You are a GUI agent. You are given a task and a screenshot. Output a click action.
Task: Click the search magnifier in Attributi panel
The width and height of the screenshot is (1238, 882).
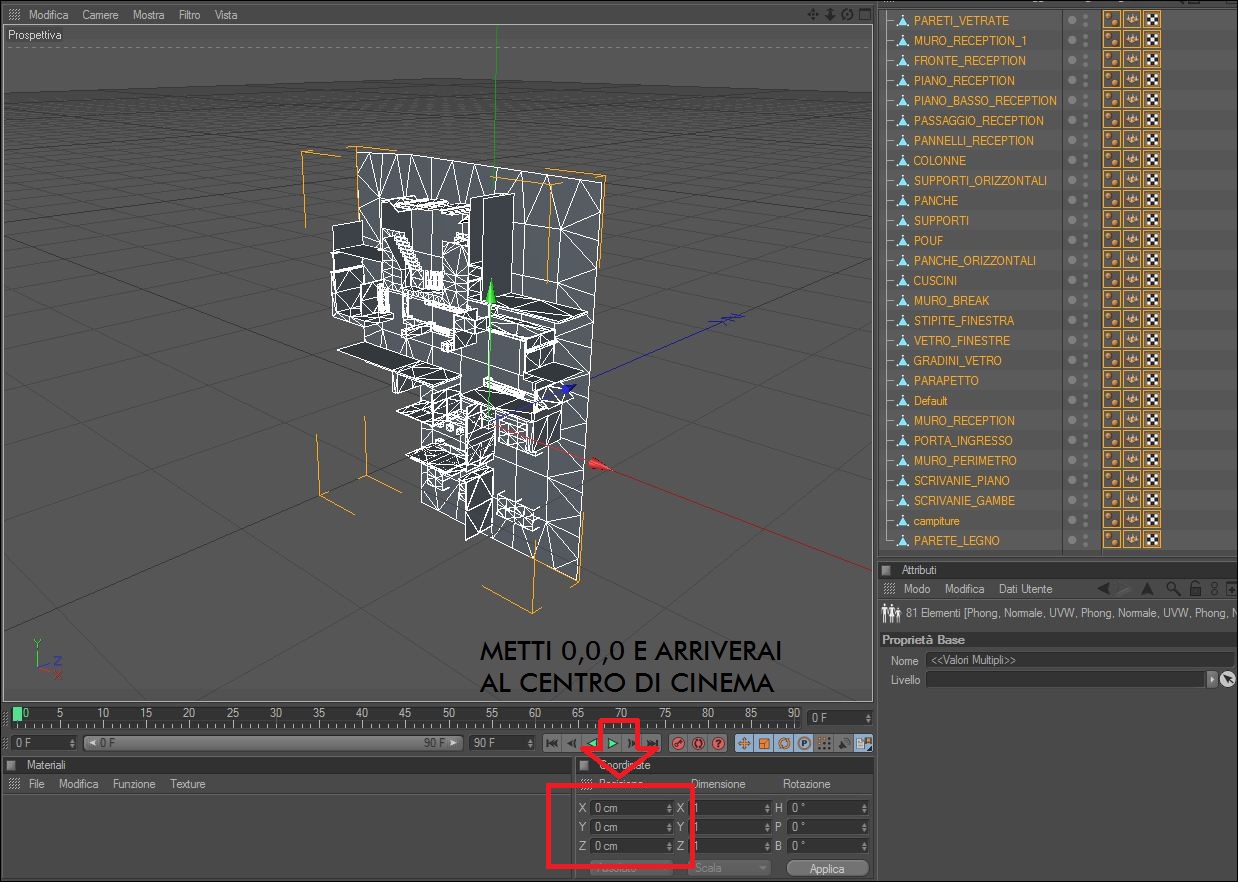(1171, 589)
